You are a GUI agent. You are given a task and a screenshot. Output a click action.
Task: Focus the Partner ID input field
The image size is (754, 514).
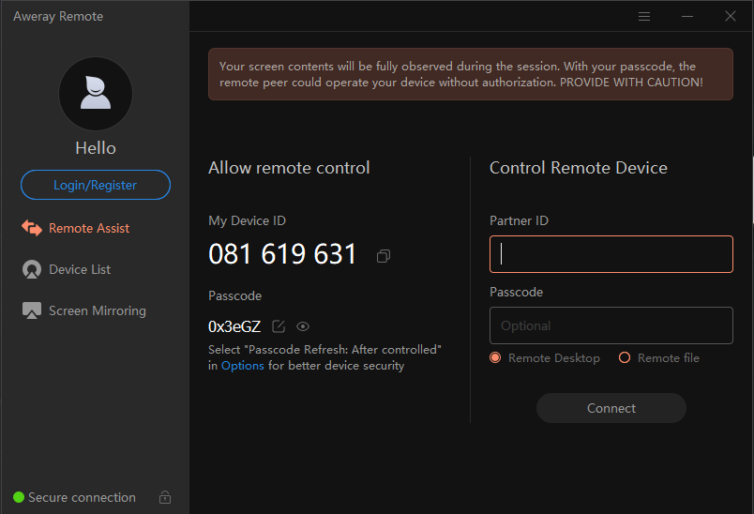point(611,254)
